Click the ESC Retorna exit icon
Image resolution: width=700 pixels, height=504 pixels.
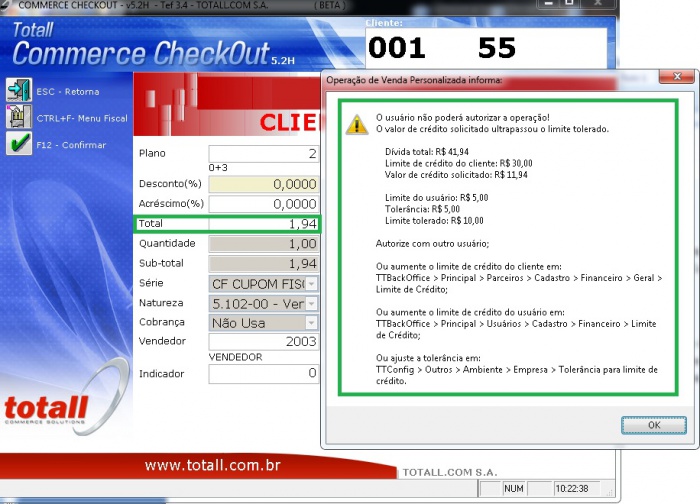(x=19, y=90)
